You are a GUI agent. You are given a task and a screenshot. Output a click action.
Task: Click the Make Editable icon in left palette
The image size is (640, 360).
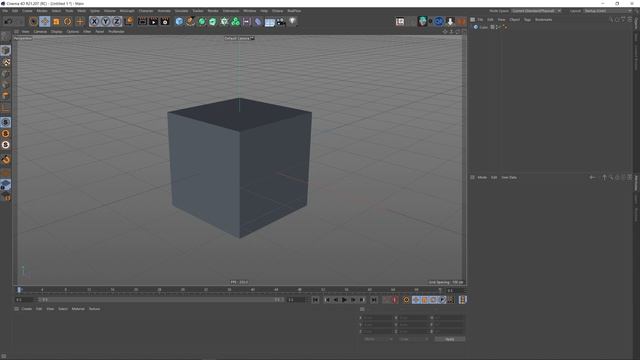6,37
